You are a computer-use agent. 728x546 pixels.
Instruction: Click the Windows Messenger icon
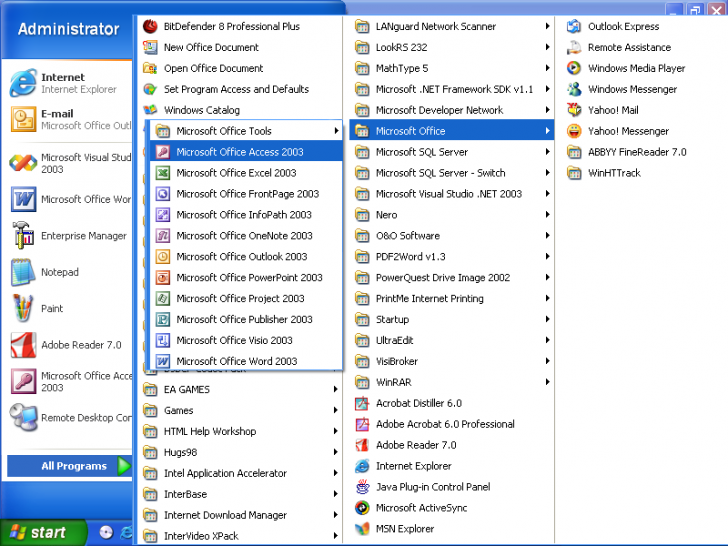tap(574, 89)
